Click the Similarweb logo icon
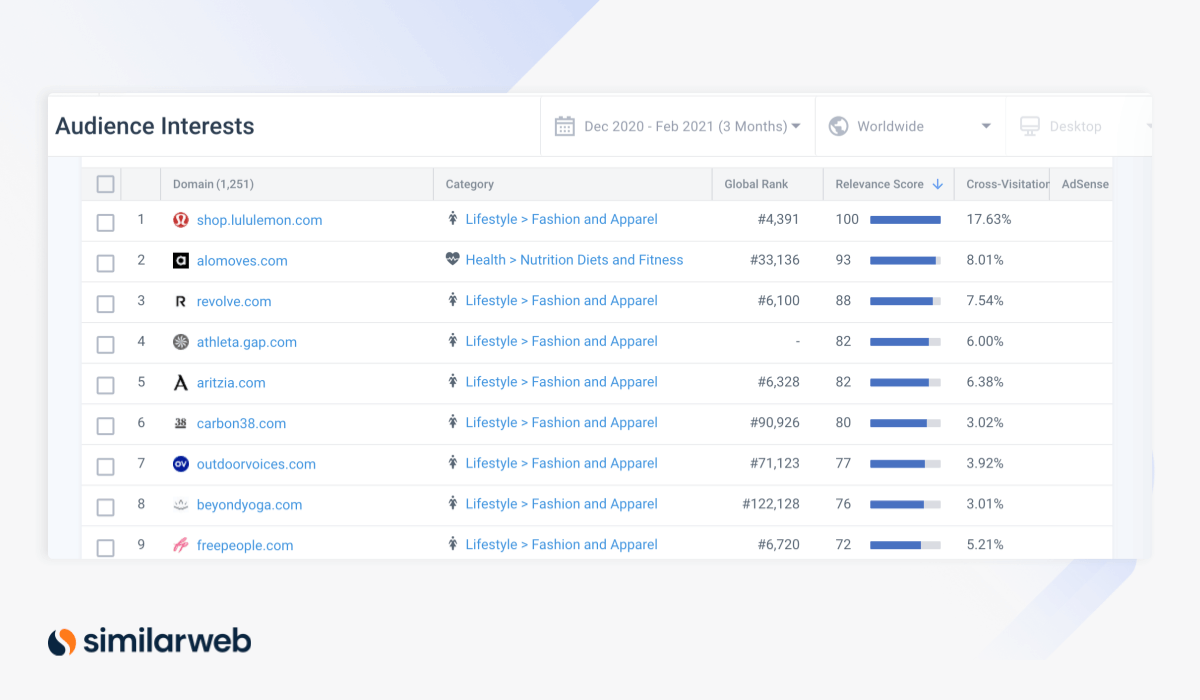Viewport: 1200px width, 700px height. [x=63, y=641]
